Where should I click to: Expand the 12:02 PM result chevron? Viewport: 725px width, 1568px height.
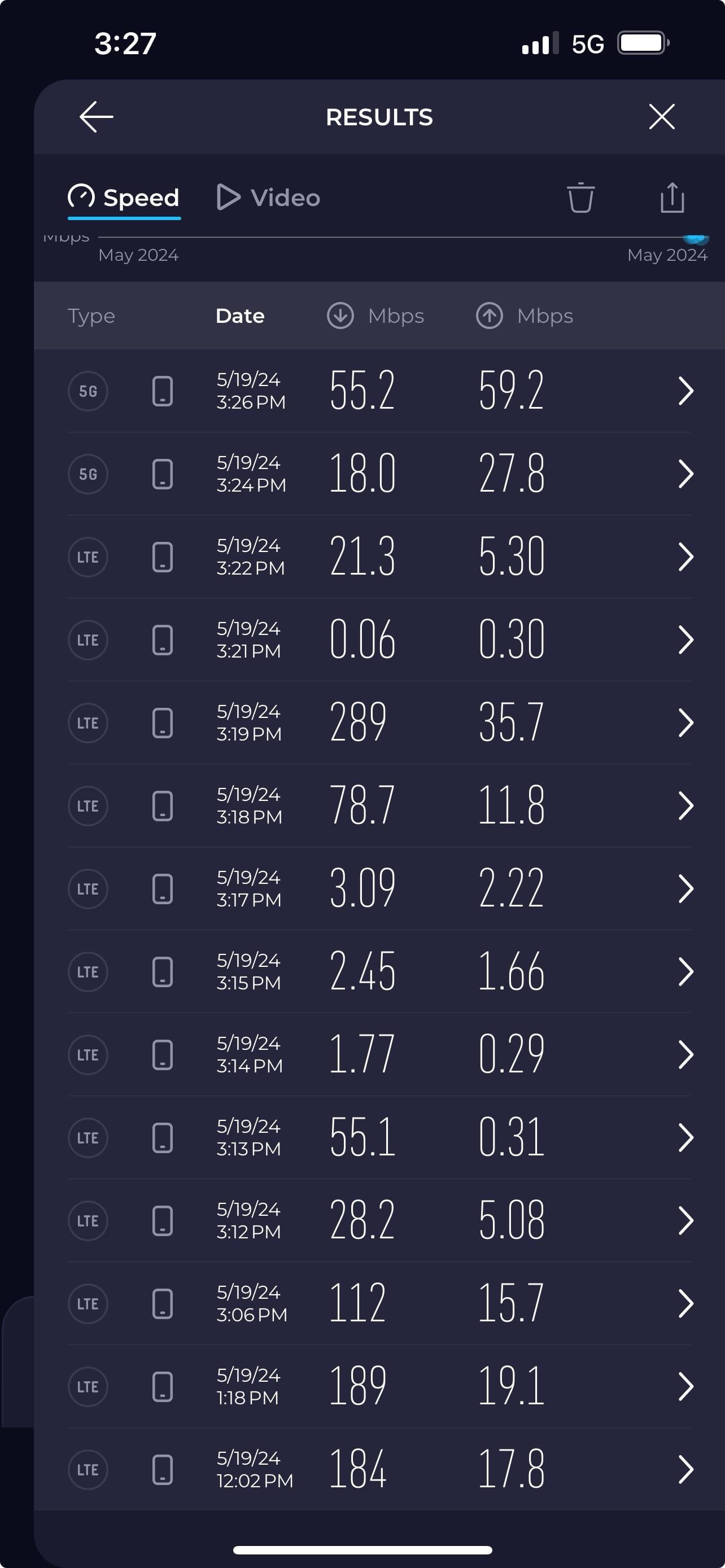[x=685, y=1469]
